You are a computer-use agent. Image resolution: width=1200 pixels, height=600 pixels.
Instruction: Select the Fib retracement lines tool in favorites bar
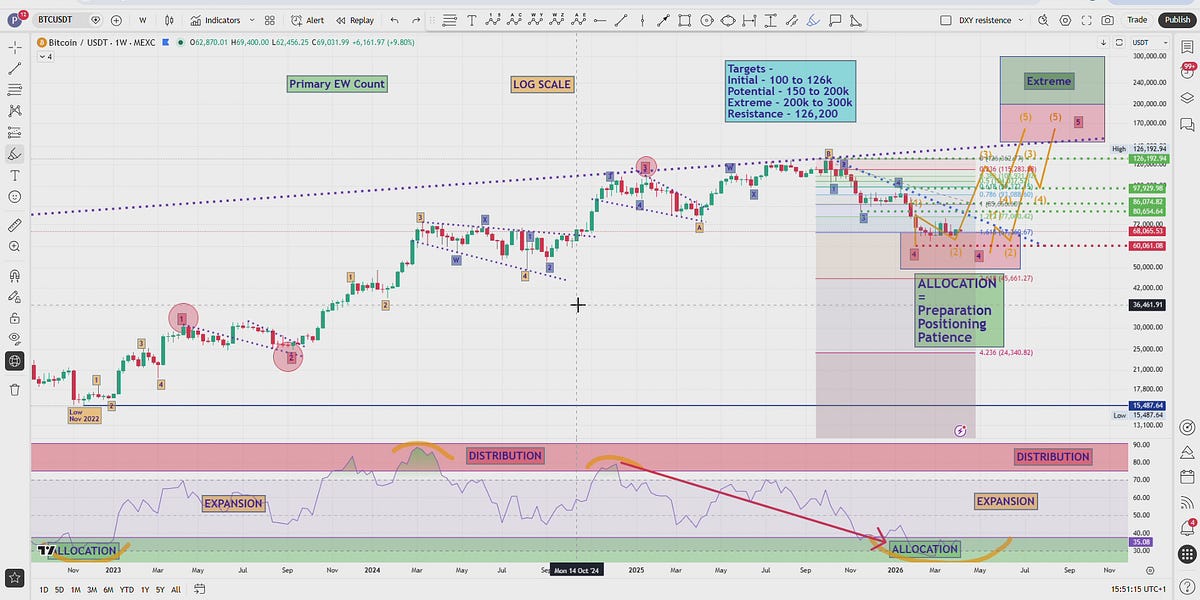click(449, 19)
